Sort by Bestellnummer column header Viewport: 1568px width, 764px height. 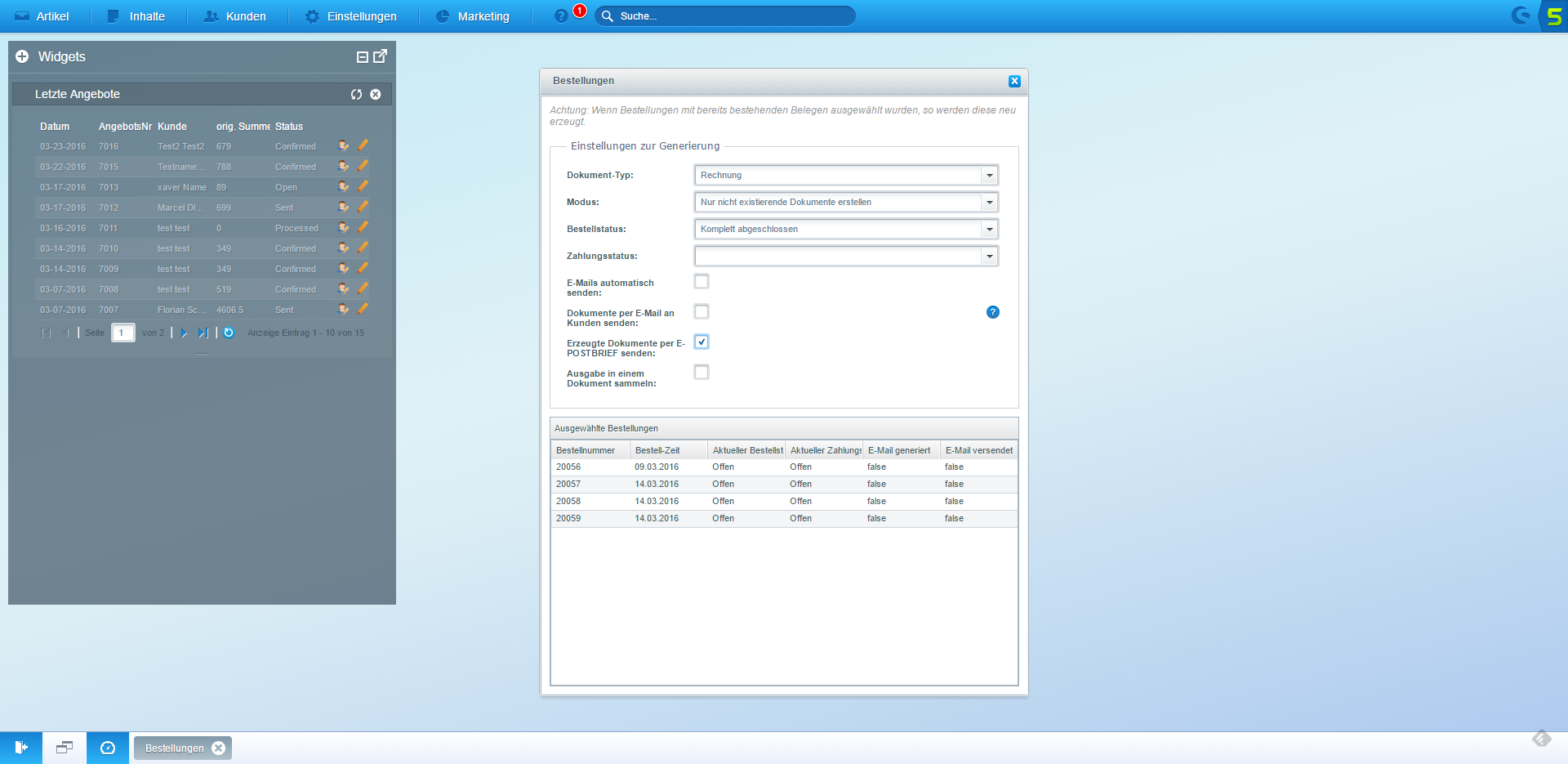point(590,450)
